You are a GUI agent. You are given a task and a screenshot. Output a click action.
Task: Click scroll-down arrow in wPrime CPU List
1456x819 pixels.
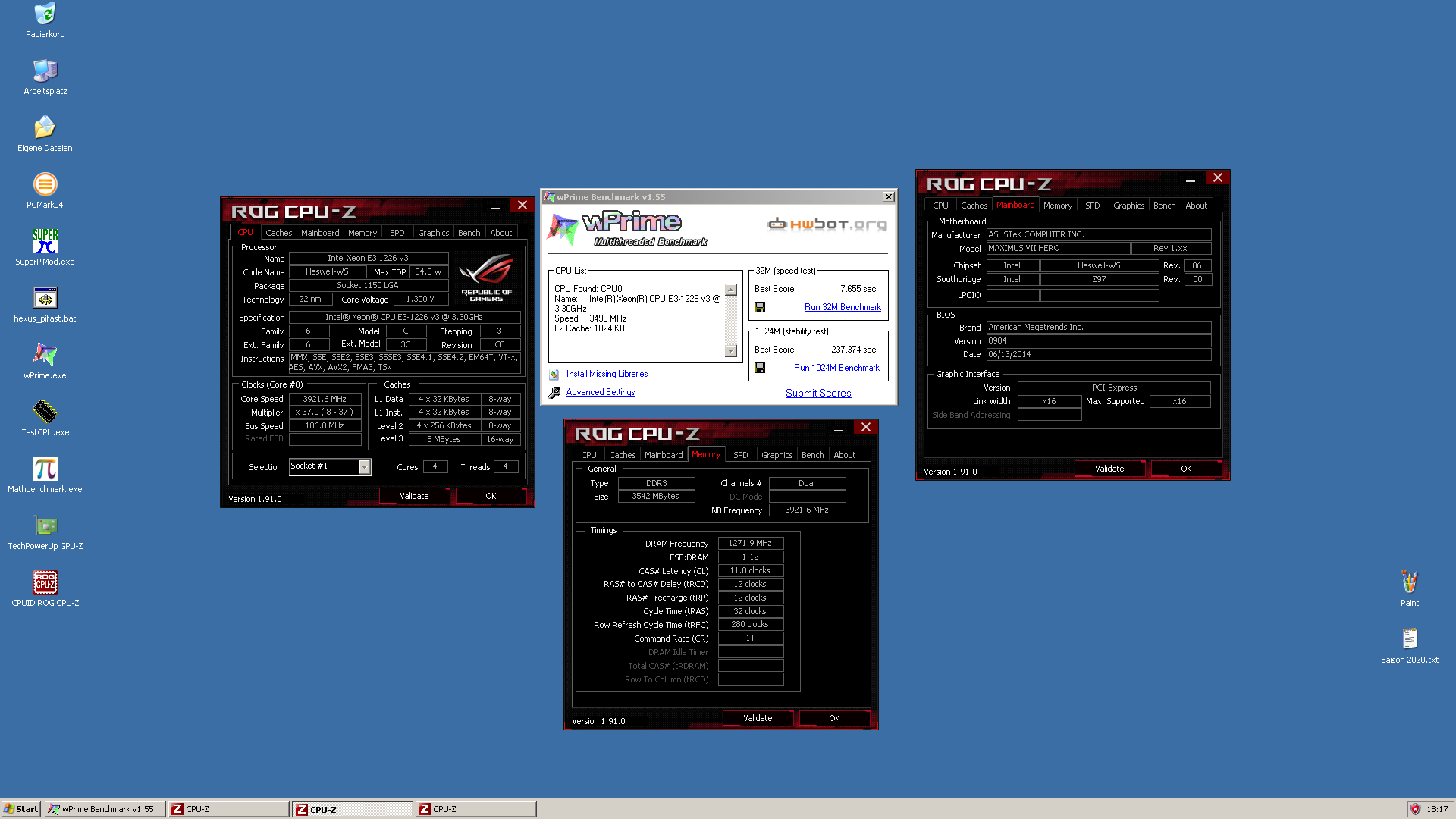coord(731,351)
